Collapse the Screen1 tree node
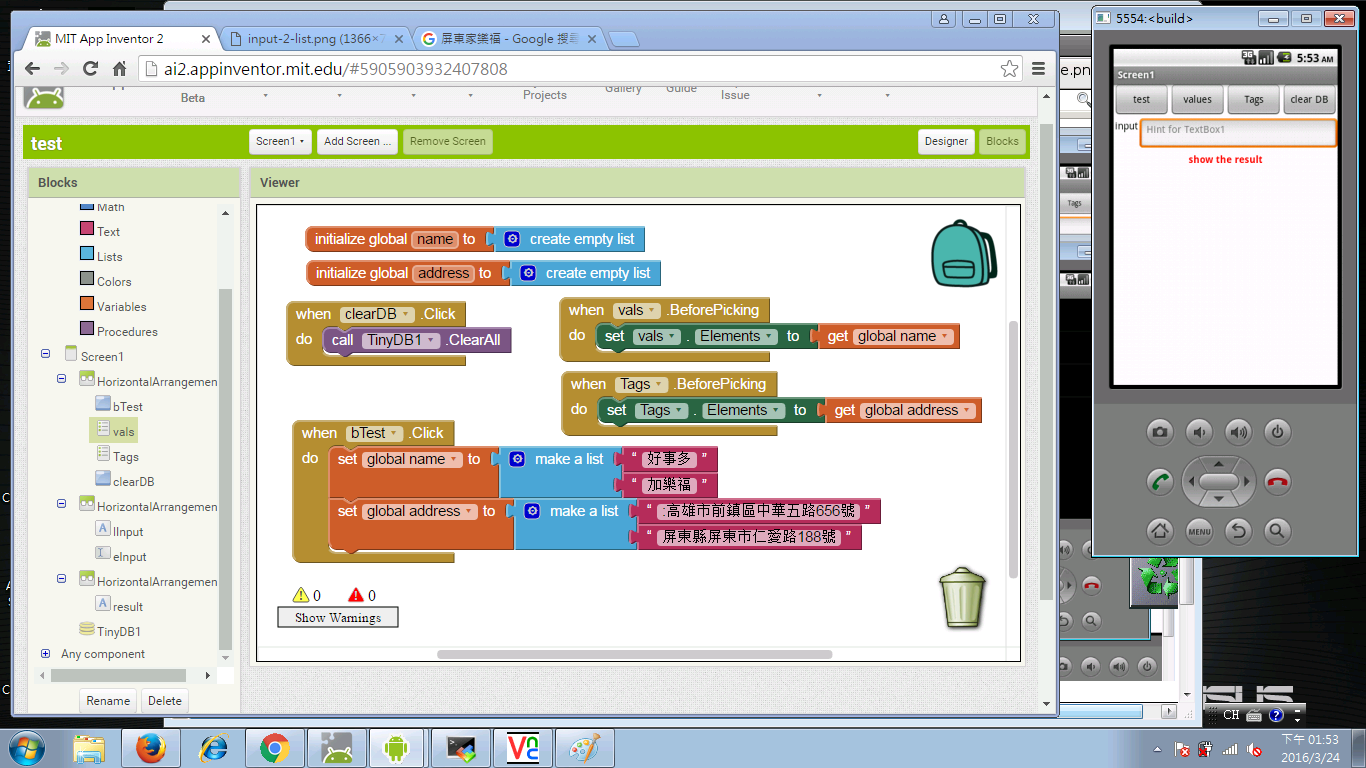The image size is (1366, 768). pyautogui.click(x=45, y=355)
